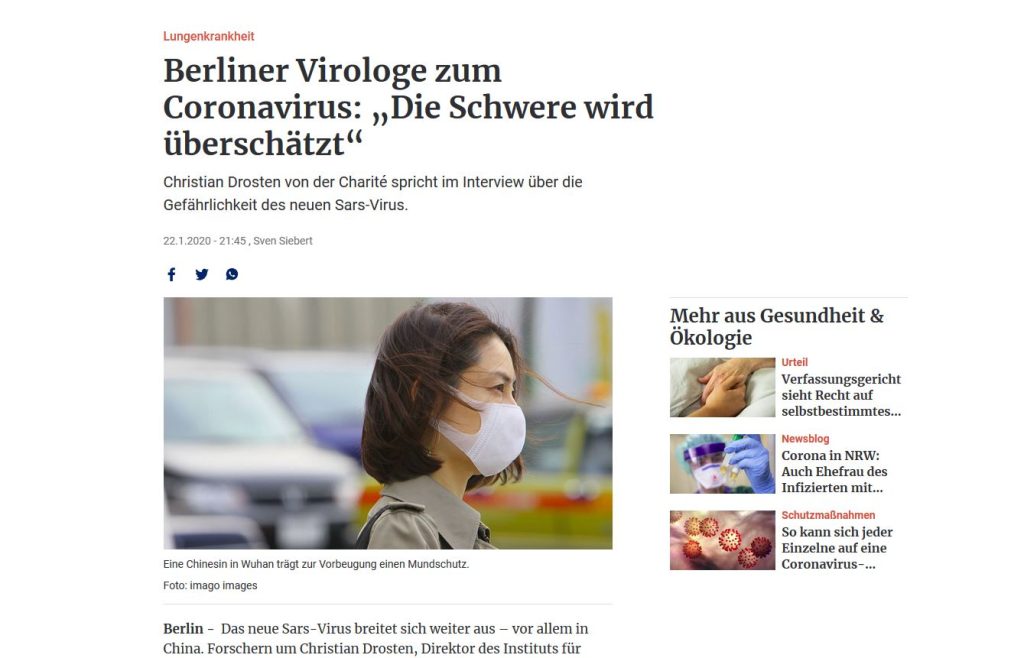Click the Foto: imago images credit
The height and width of the screenshot is (658, 1024).
[210, 586]
